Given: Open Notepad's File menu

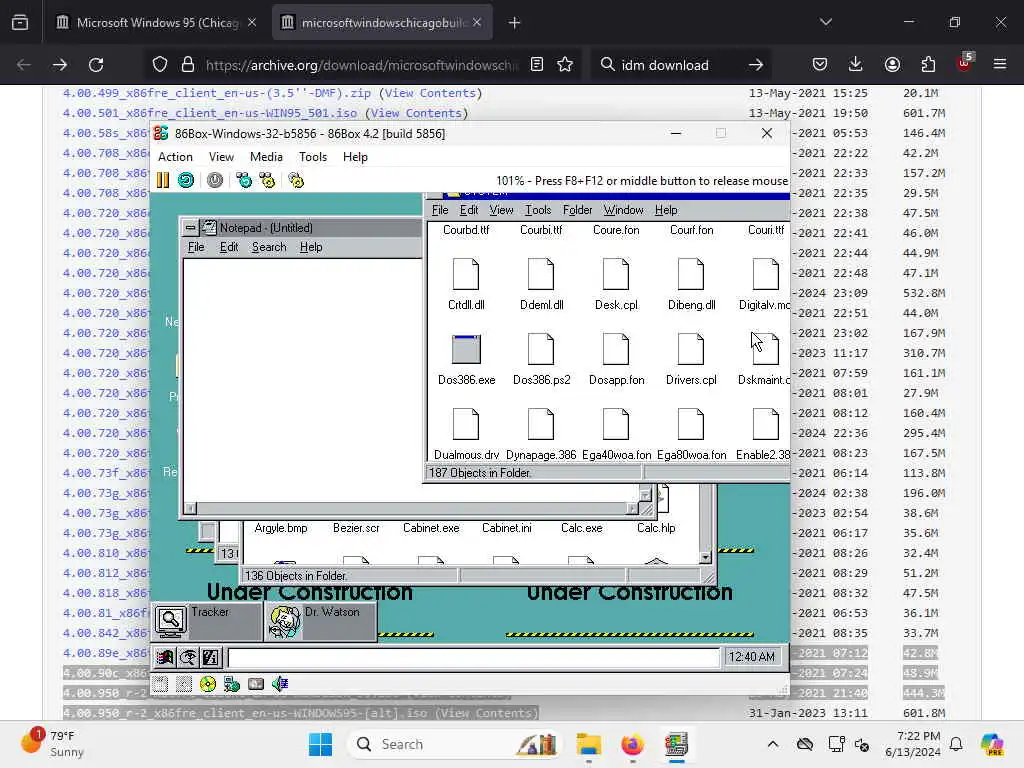Looking at the screenshot, I should 196,247.
